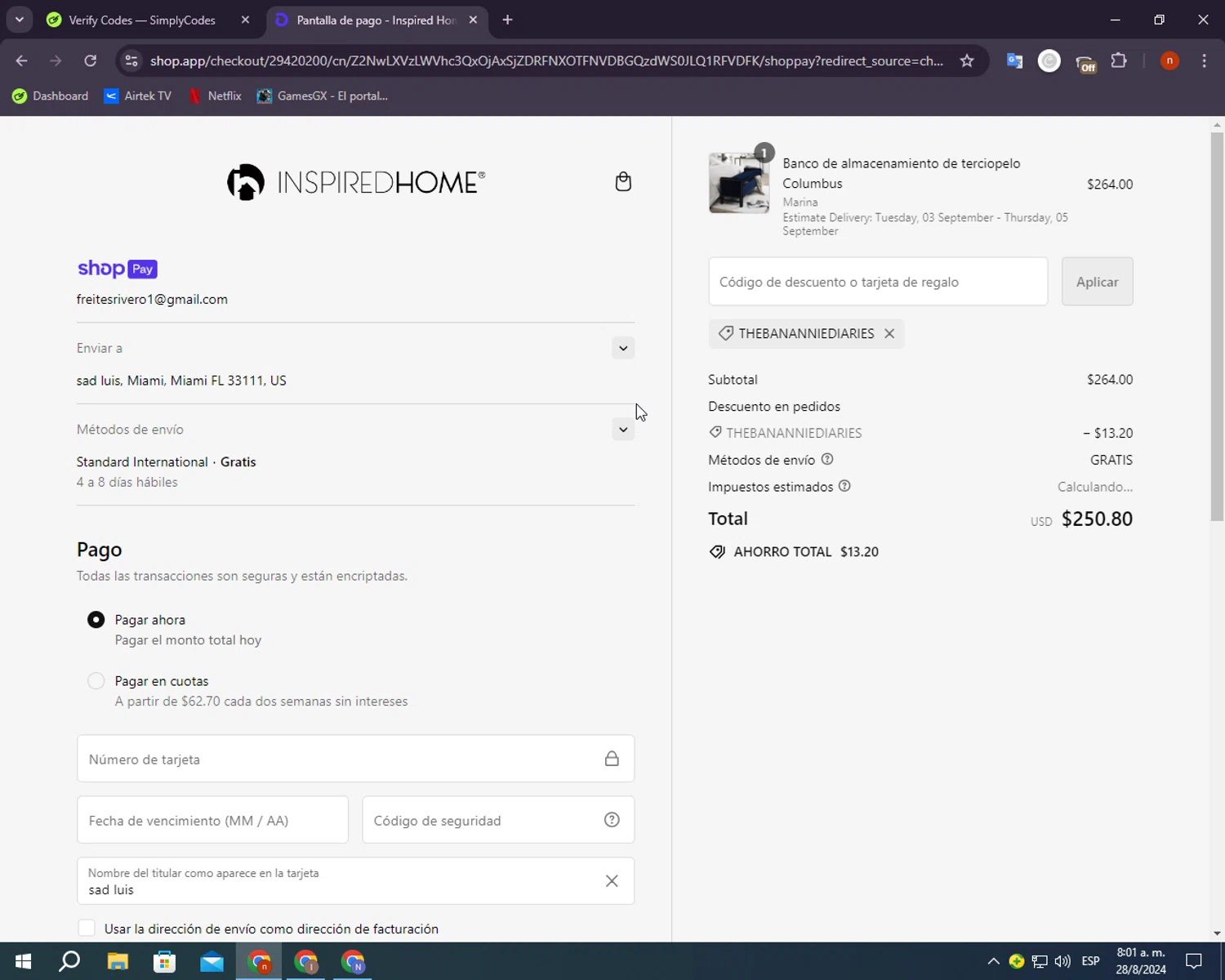
Task: Open the Netflix bookmark
Action: click(x=215, y=96)
